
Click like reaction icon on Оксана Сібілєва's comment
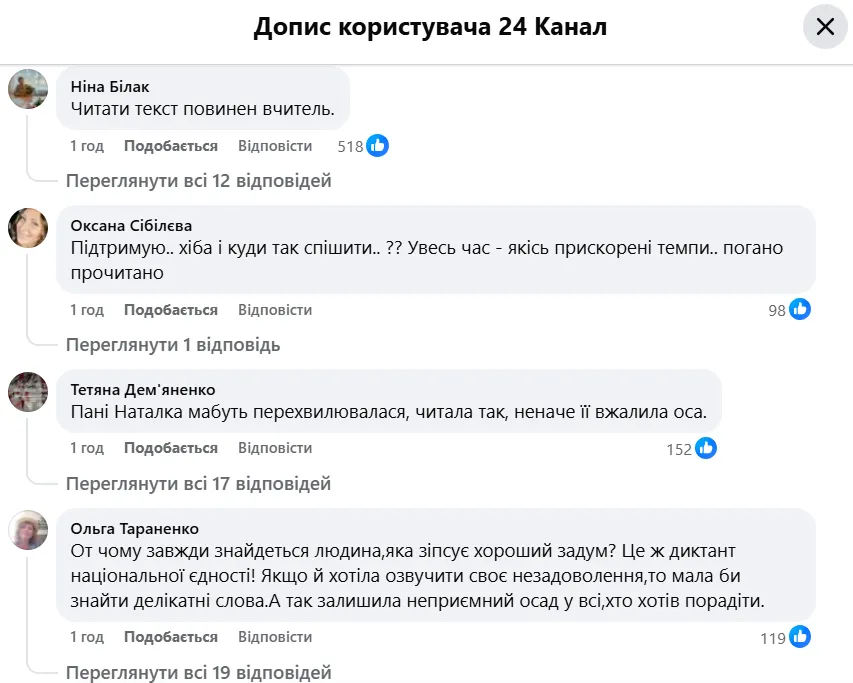[x=800, y=310]
